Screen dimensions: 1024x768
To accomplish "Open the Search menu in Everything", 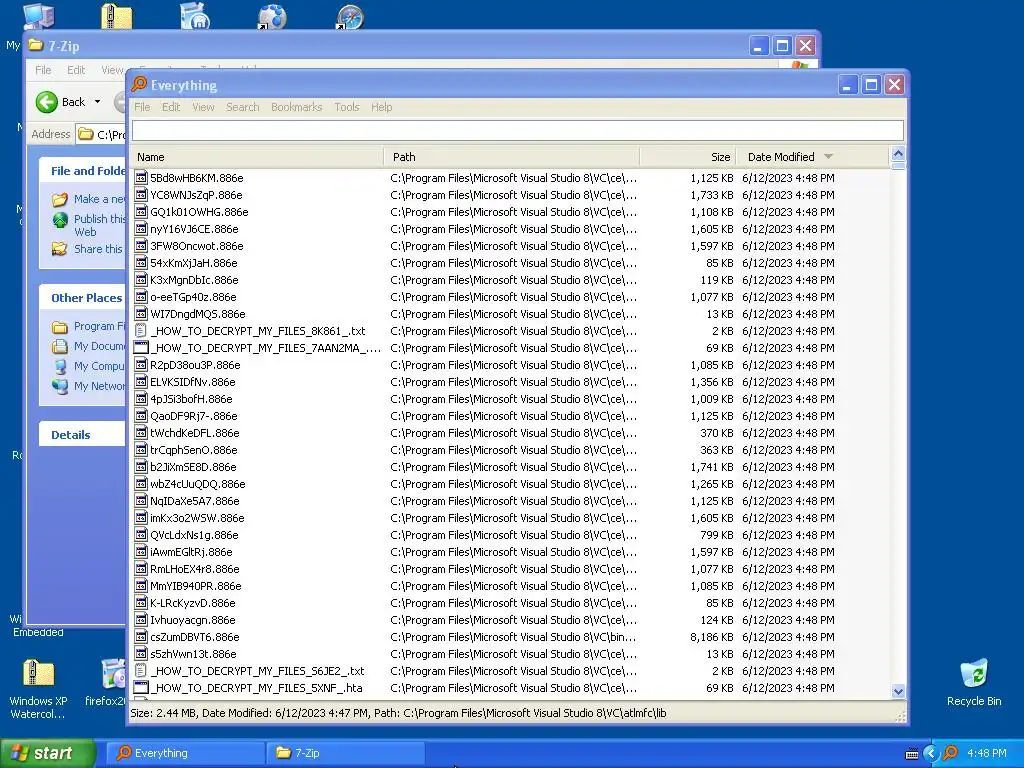I will pyautogui.click(x=243, y=107).
